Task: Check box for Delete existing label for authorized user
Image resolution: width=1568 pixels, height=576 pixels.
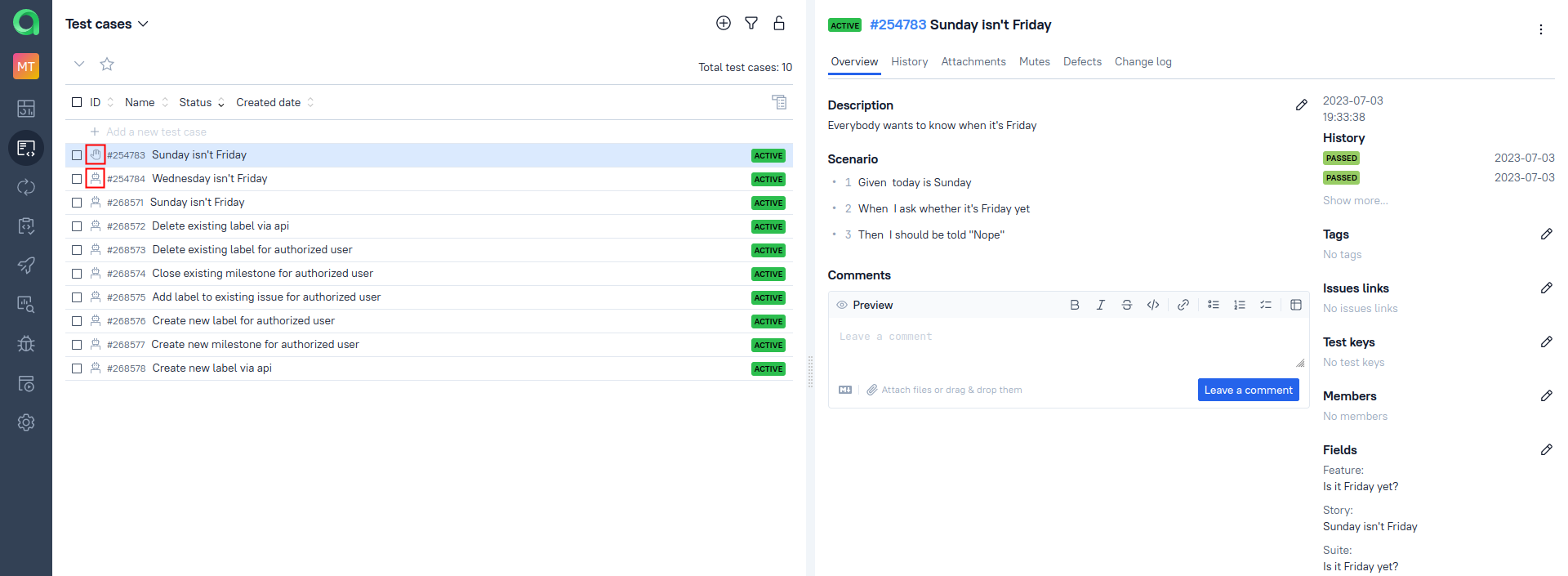Action: [x=77, y=250]
